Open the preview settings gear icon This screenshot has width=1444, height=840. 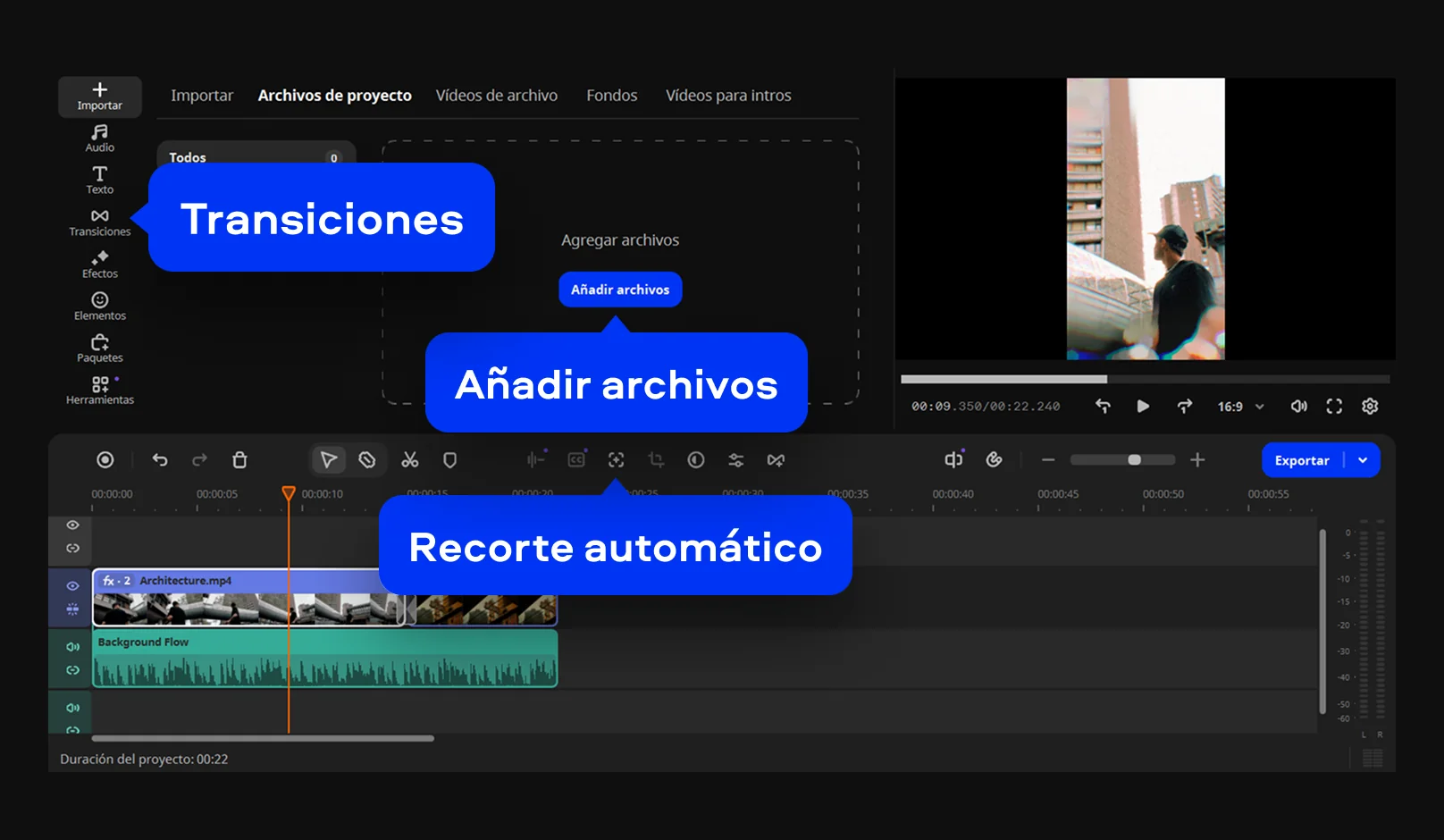point(1369,407)
